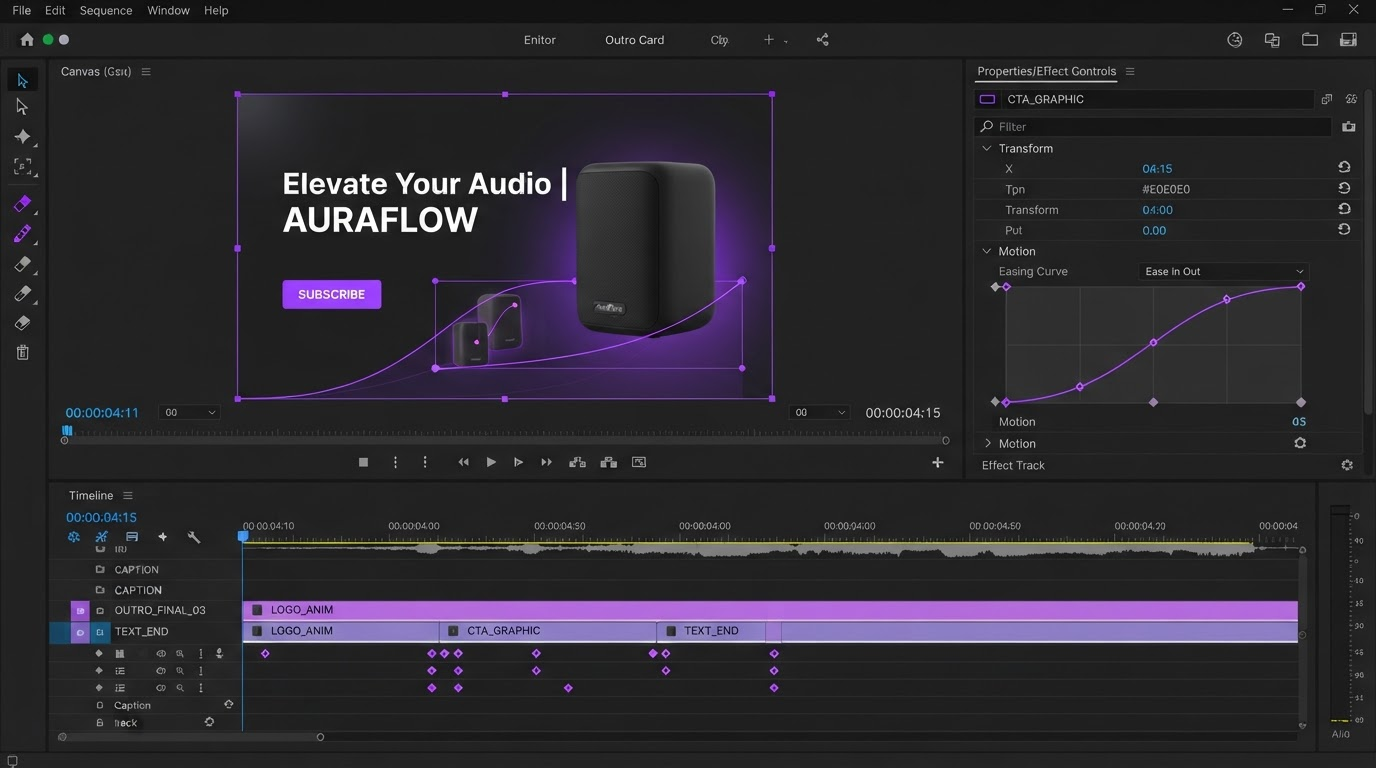Open the Edit menu
Viewport: 1376px width, 768px height.
[55, 10]
